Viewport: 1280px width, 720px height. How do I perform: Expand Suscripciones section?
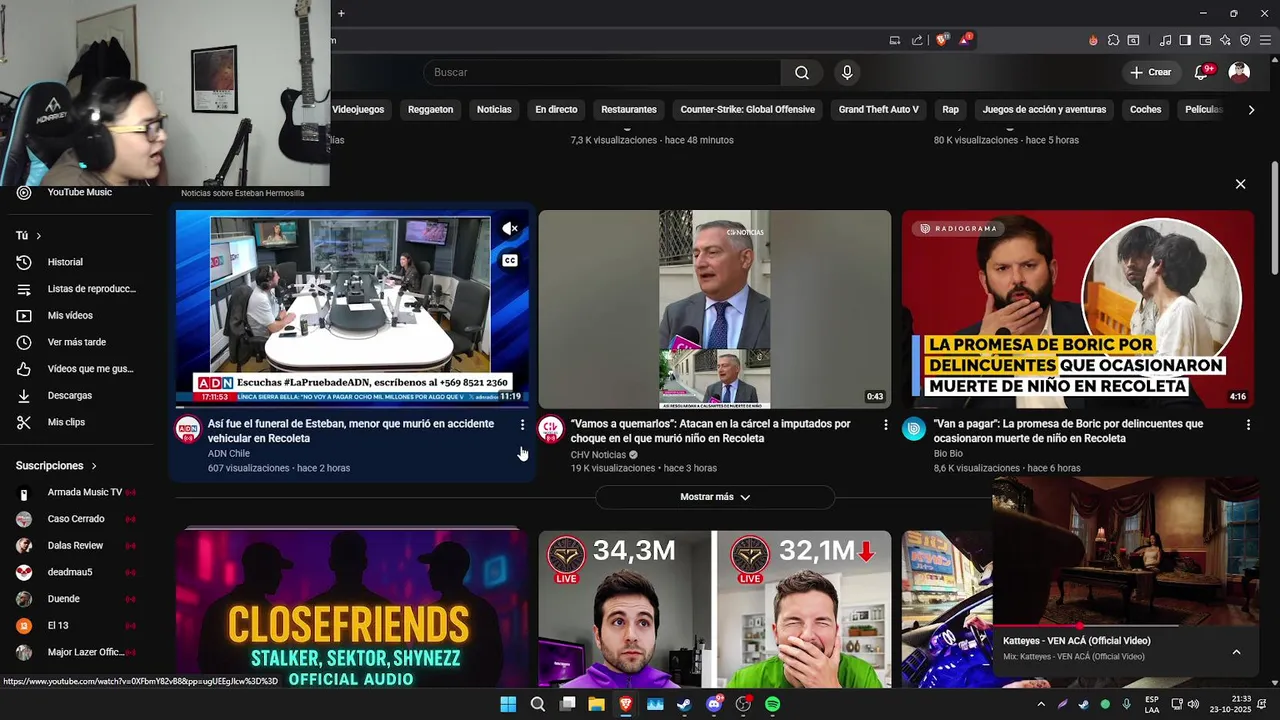[x=56, y=466]
